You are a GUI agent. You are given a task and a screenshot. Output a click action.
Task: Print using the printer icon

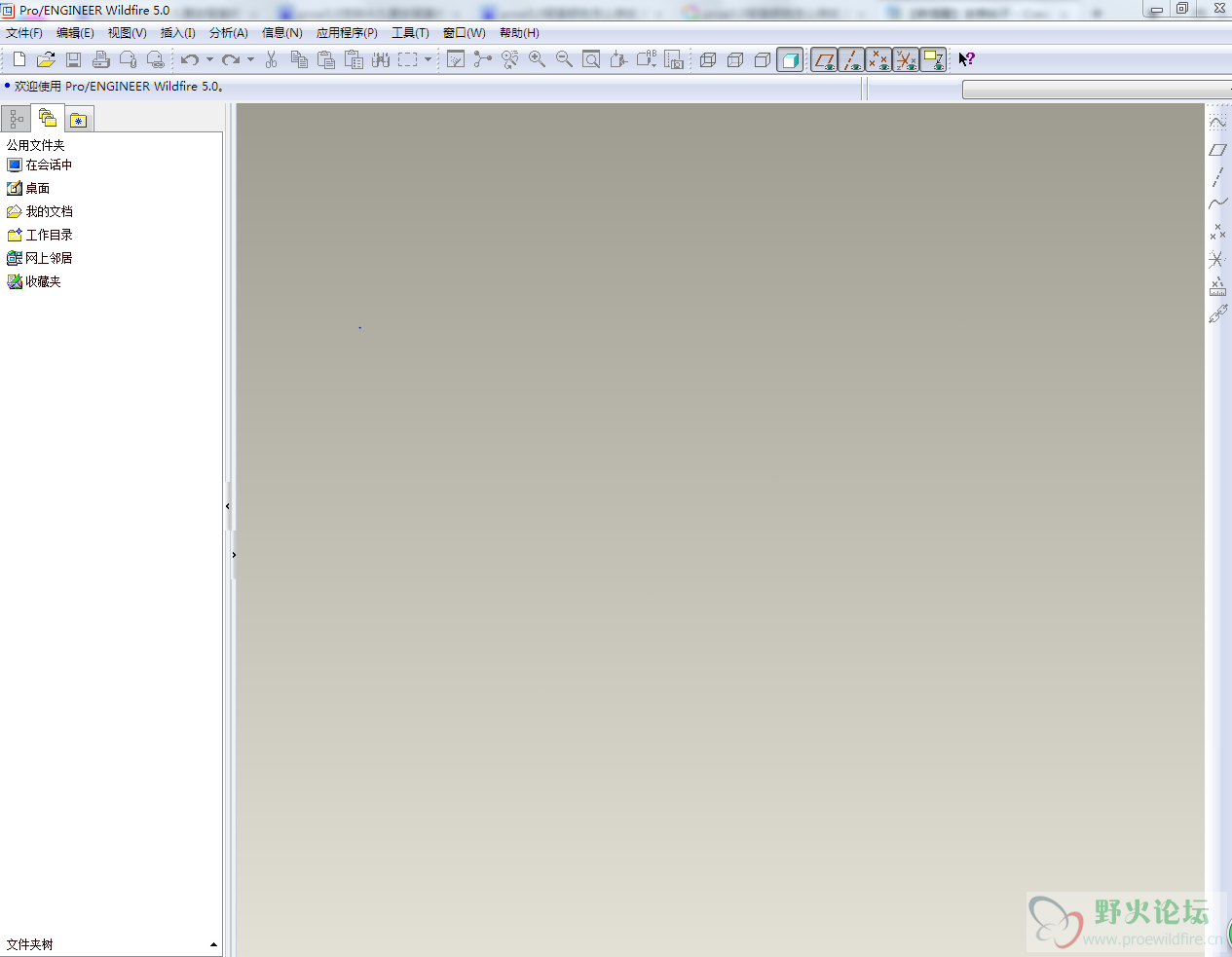pos(100,59)
